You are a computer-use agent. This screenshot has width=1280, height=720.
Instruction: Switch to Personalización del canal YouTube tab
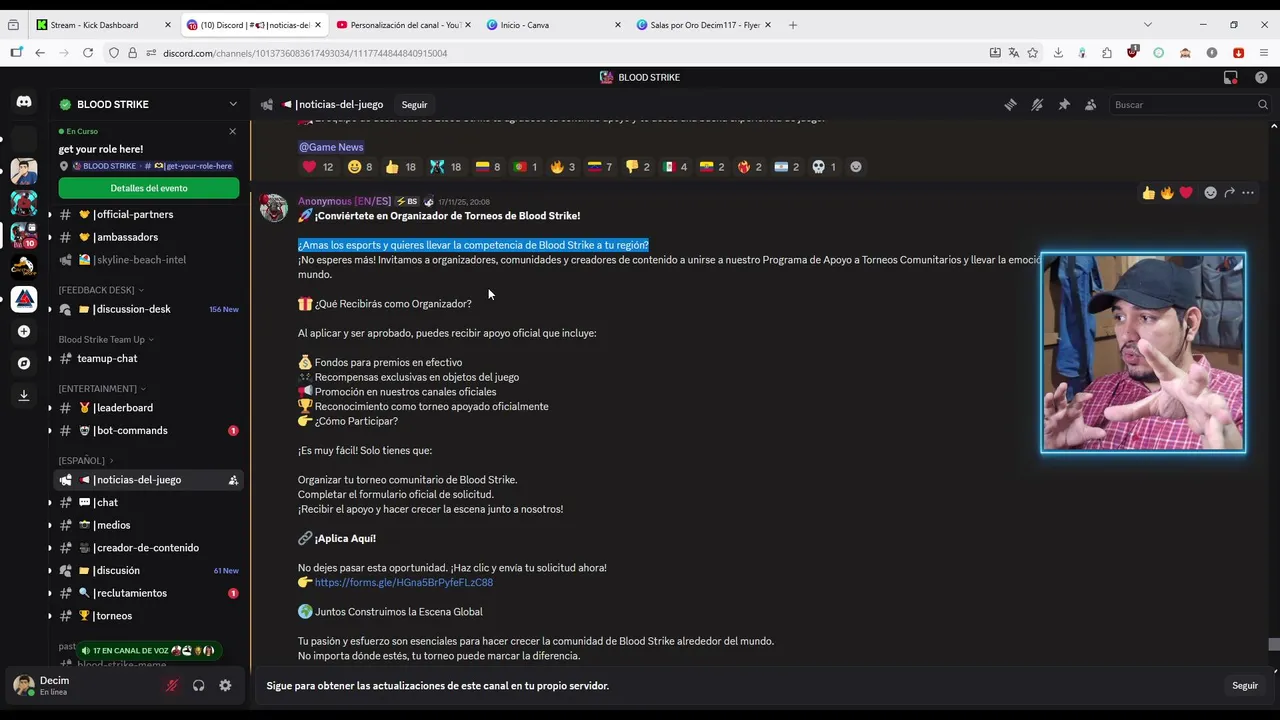pos(403,25)
